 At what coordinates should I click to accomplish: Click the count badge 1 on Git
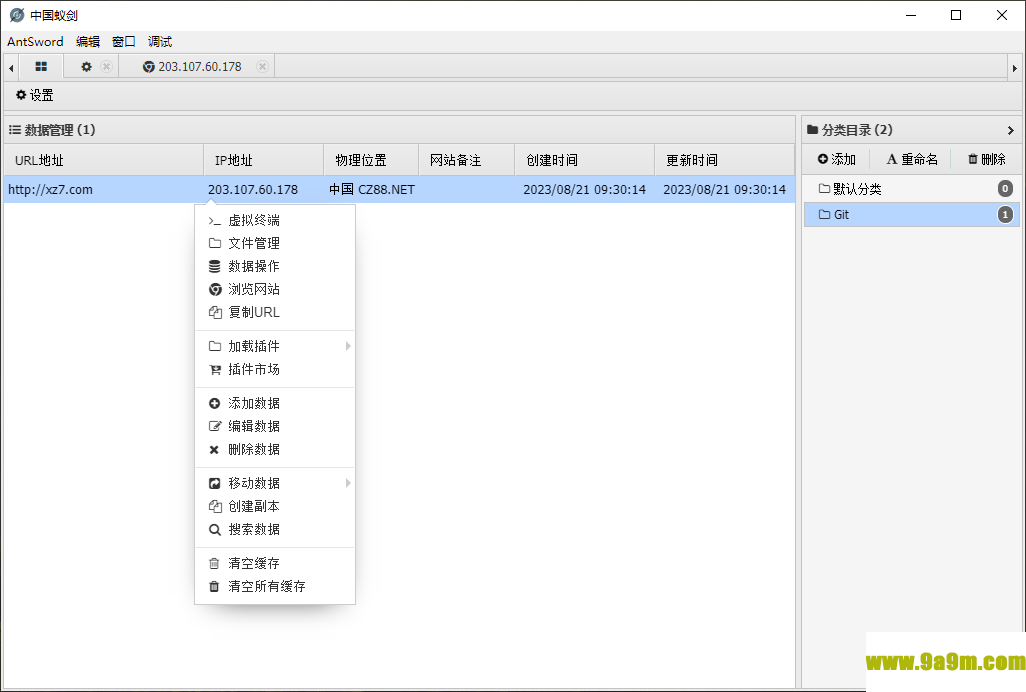(1005, 215)
